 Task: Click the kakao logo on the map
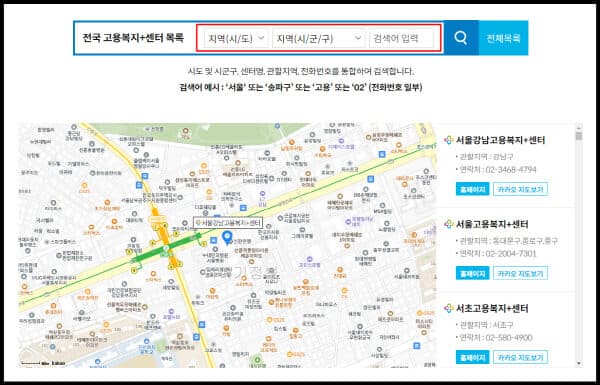pos(59,363)
